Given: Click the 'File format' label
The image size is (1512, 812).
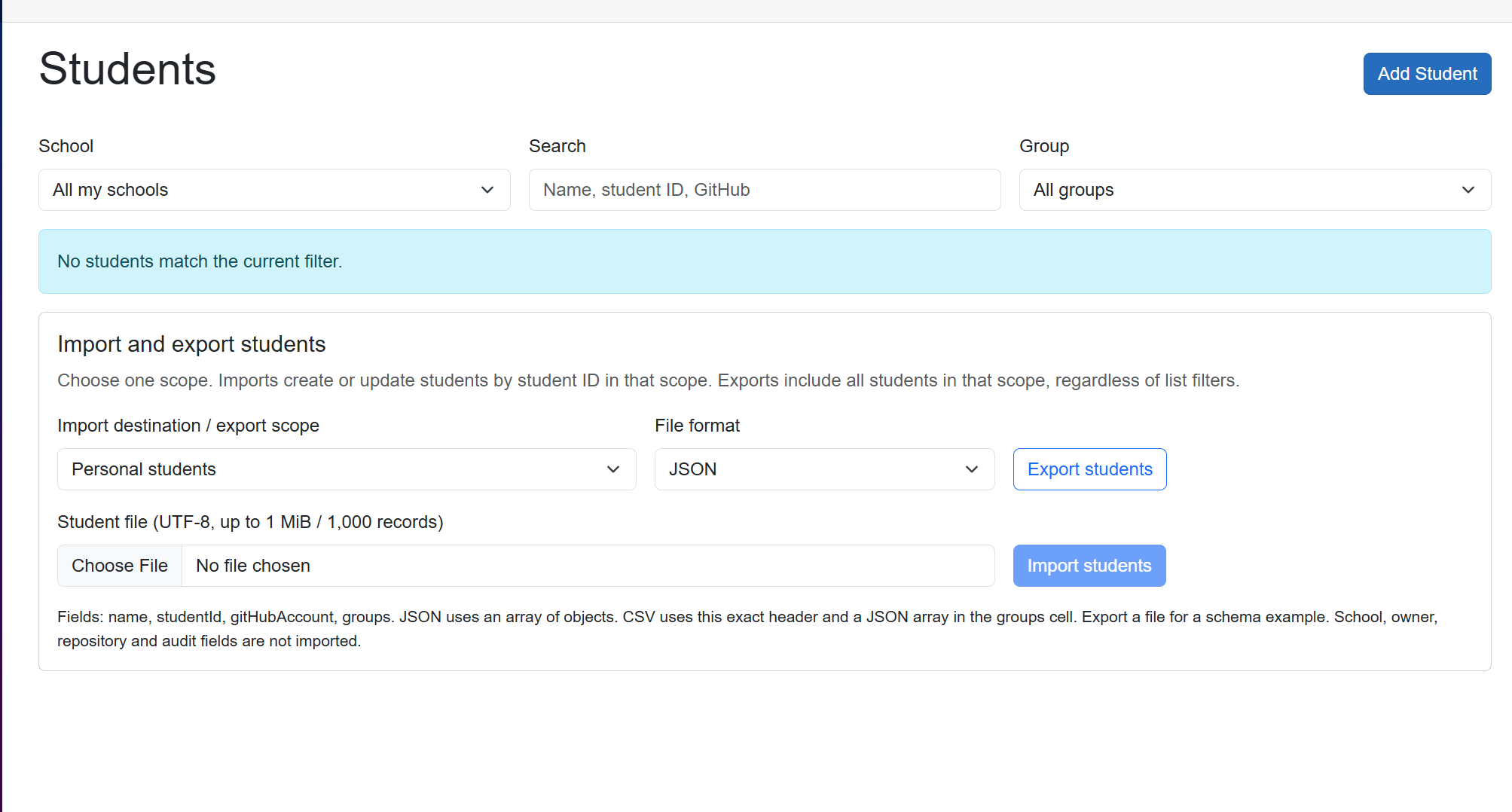Looking at the screenshot, I should pyautogui.click(x=697, y=426).
